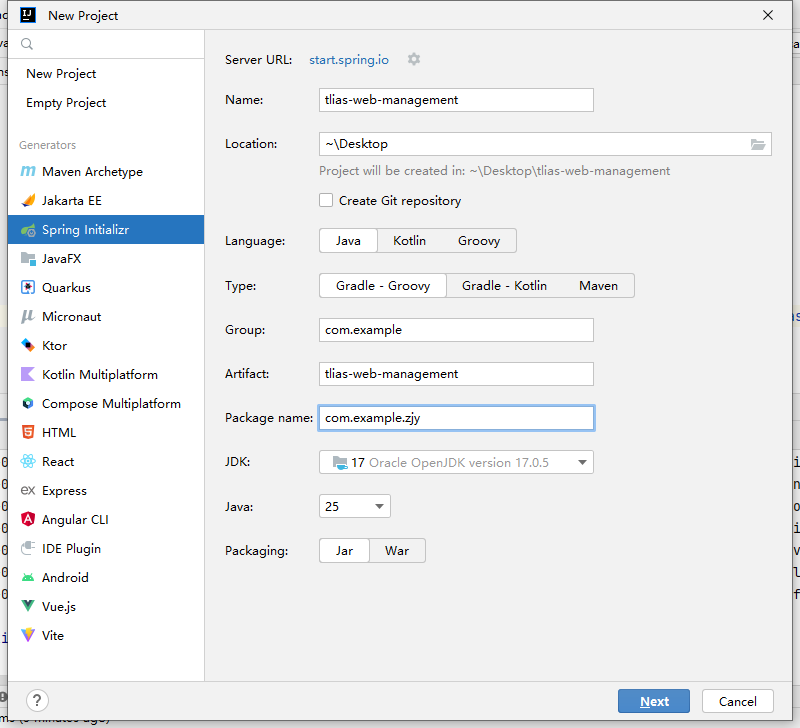Viewport: 800px width, 728px height.
Task: Select Empty Project in the sidebar
Action: 66,103
